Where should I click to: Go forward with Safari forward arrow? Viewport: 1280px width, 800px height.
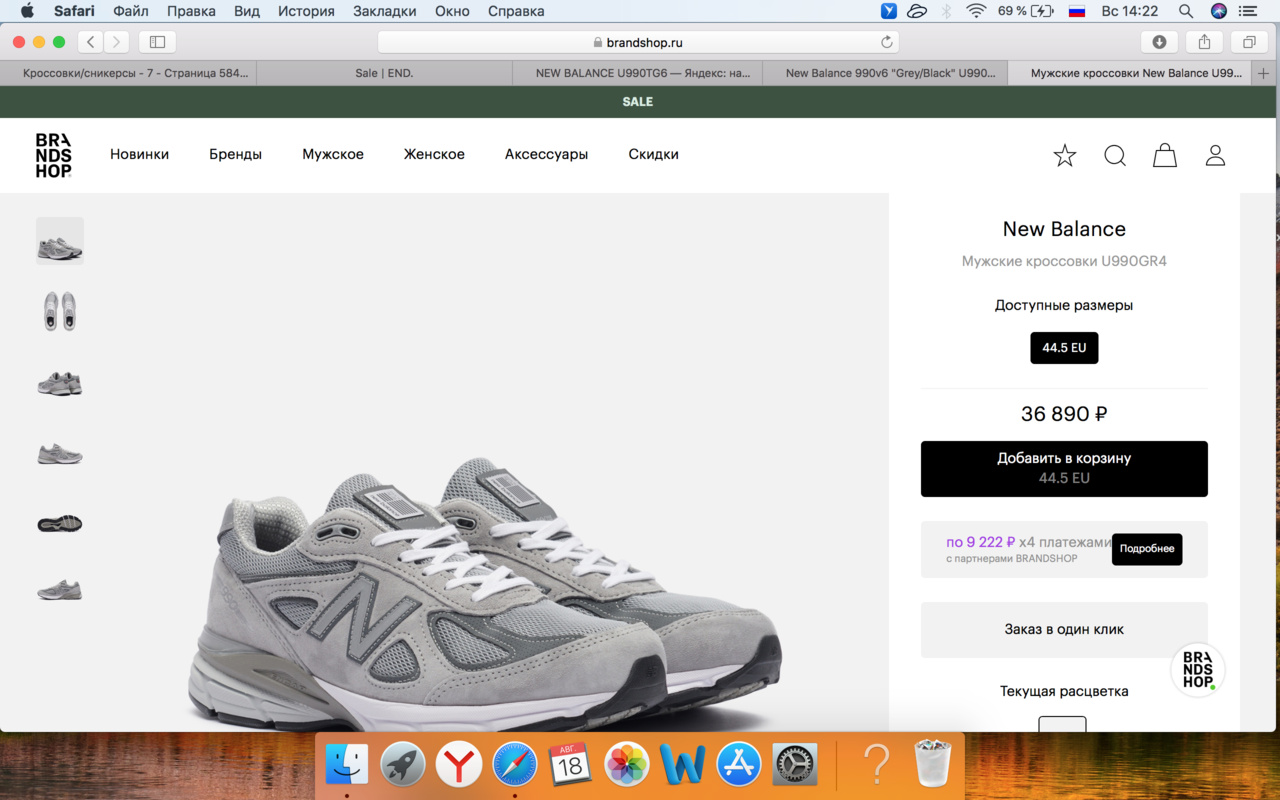coord(117,42)
